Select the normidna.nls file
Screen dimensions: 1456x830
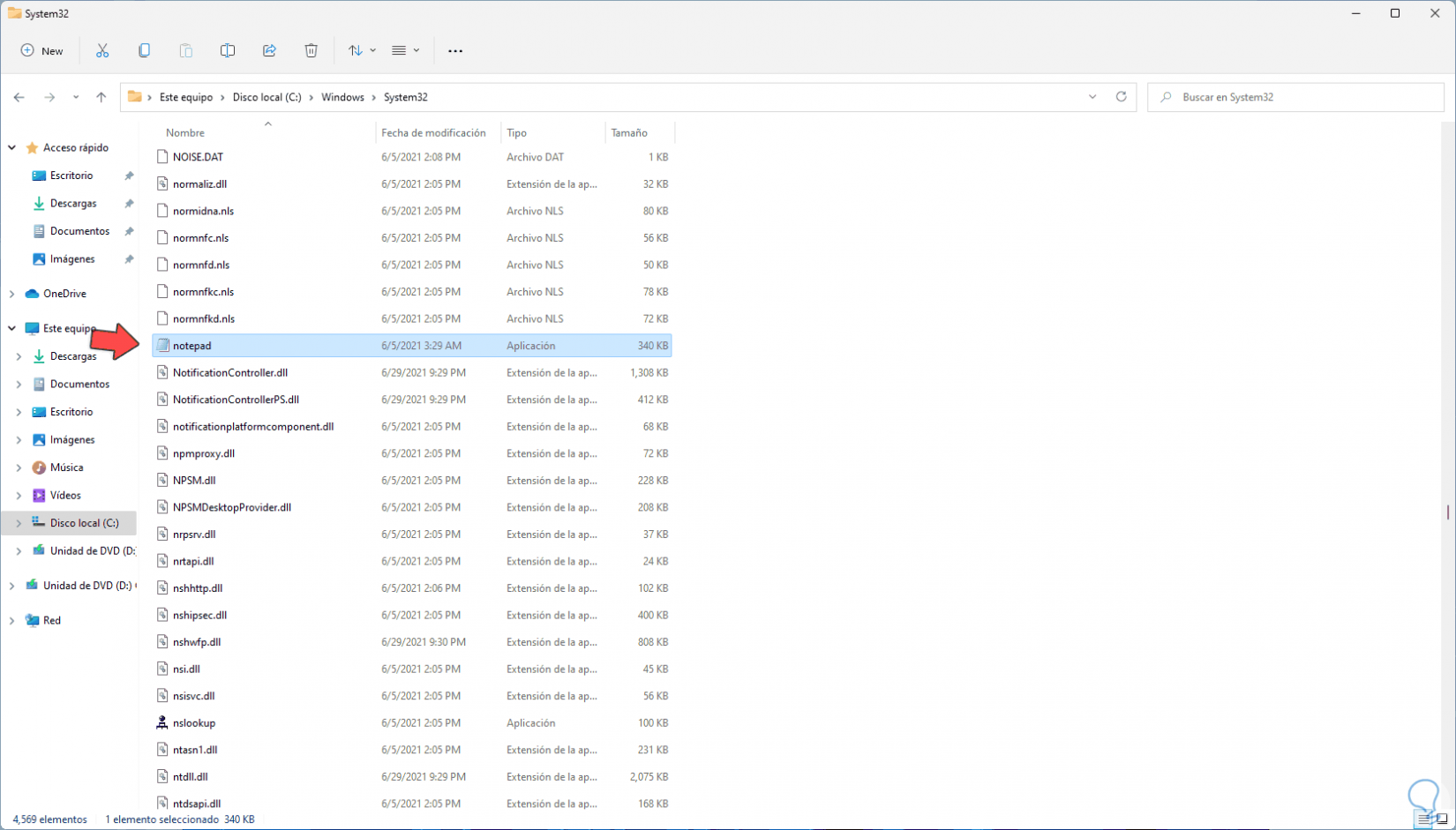[x=411, y=211]
